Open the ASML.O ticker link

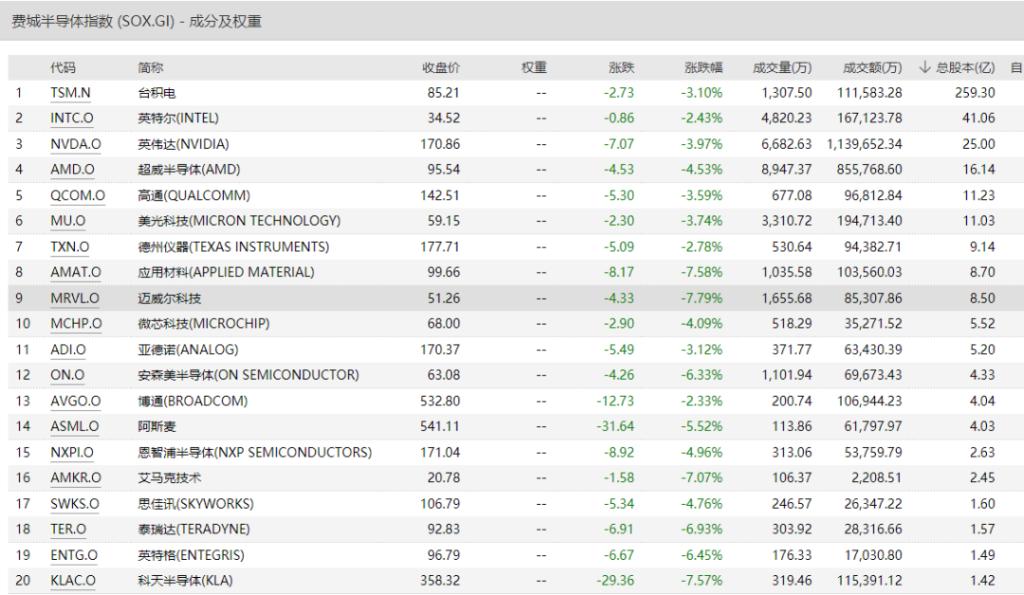tap(75, 427)
